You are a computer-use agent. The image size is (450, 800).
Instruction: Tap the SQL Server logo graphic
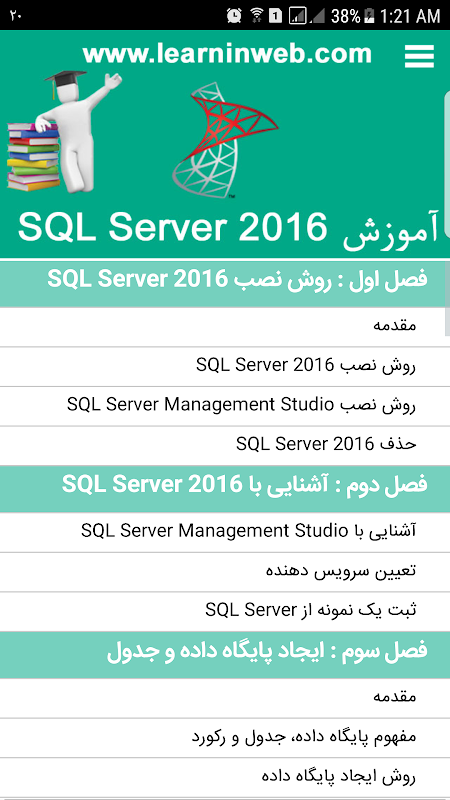click(225, 140)
